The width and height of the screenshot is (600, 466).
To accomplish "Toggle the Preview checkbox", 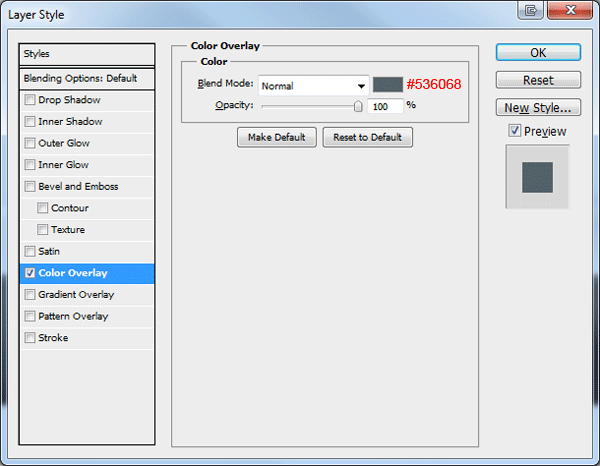I will click(515, 131).
